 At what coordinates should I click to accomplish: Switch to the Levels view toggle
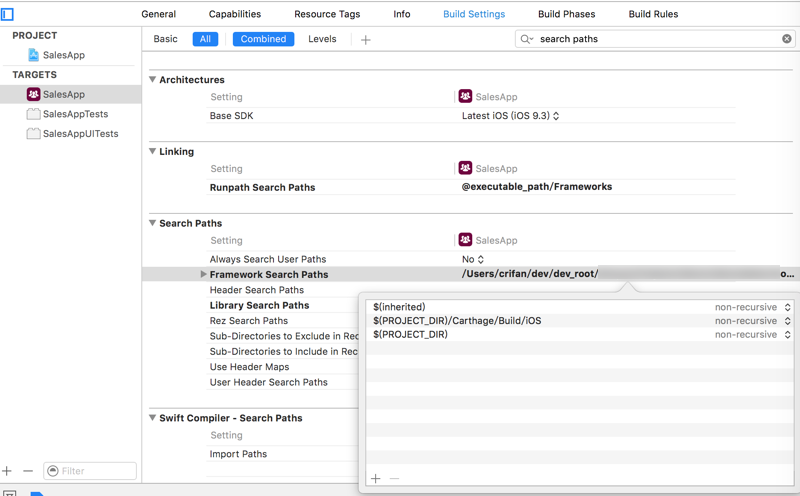(322, 39)
